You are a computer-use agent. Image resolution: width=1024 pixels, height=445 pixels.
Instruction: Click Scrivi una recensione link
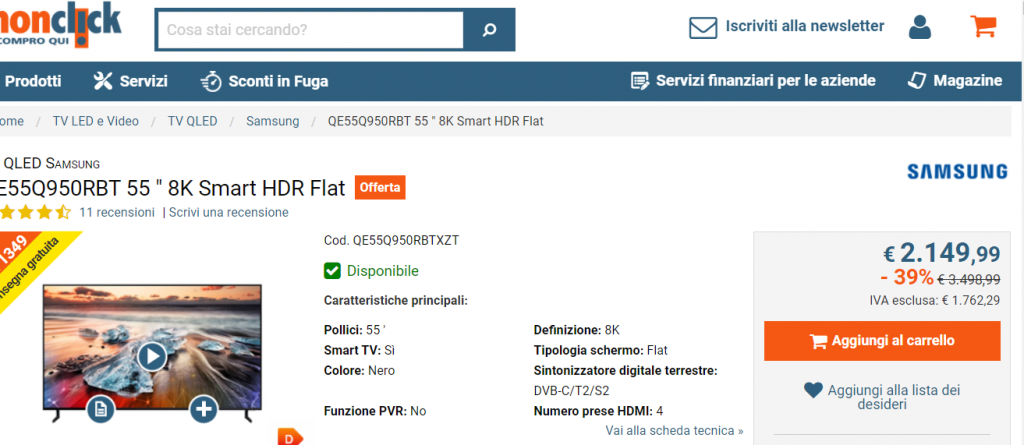click(228, 212)
